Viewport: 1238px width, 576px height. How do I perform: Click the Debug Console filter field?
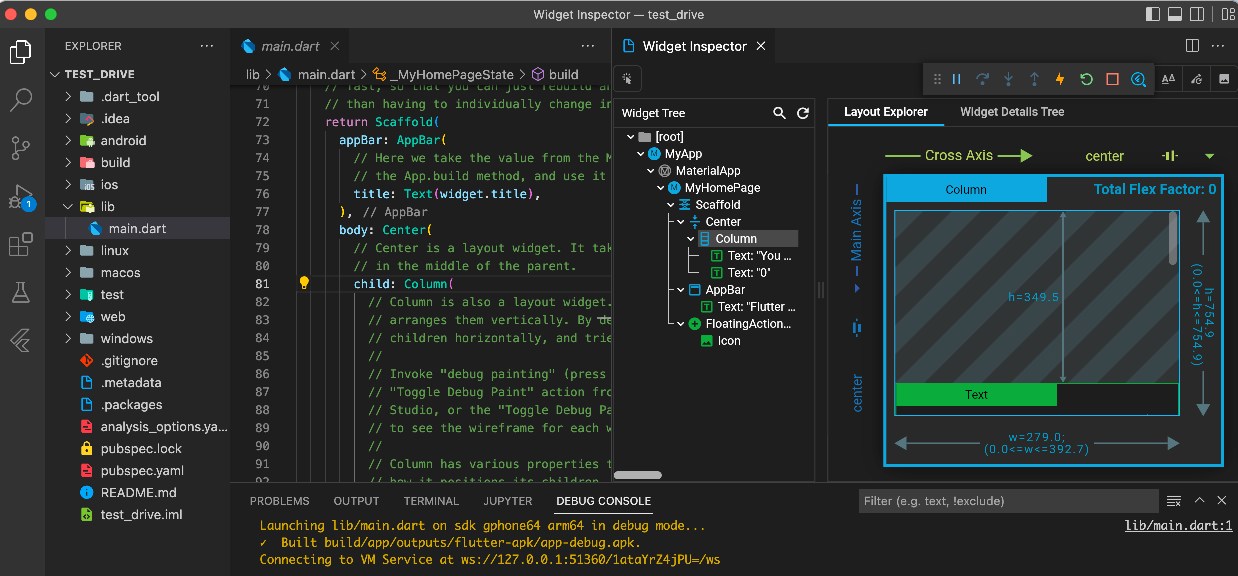[x=1007, y=501]
